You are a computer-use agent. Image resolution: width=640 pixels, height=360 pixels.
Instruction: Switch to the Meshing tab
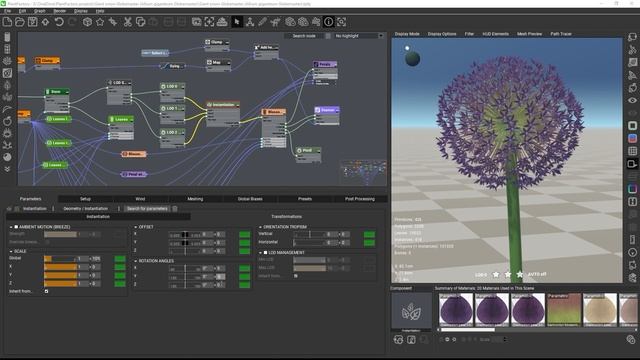[x=195, y=199]
